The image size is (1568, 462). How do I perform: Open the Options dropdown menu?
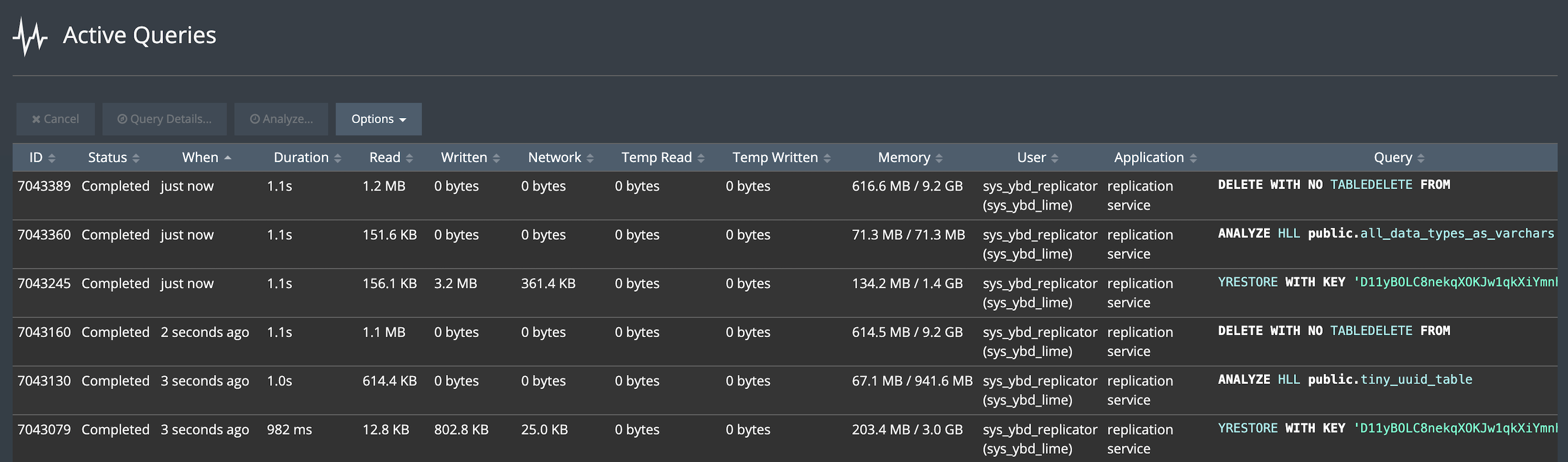click(x=378, y=119)
